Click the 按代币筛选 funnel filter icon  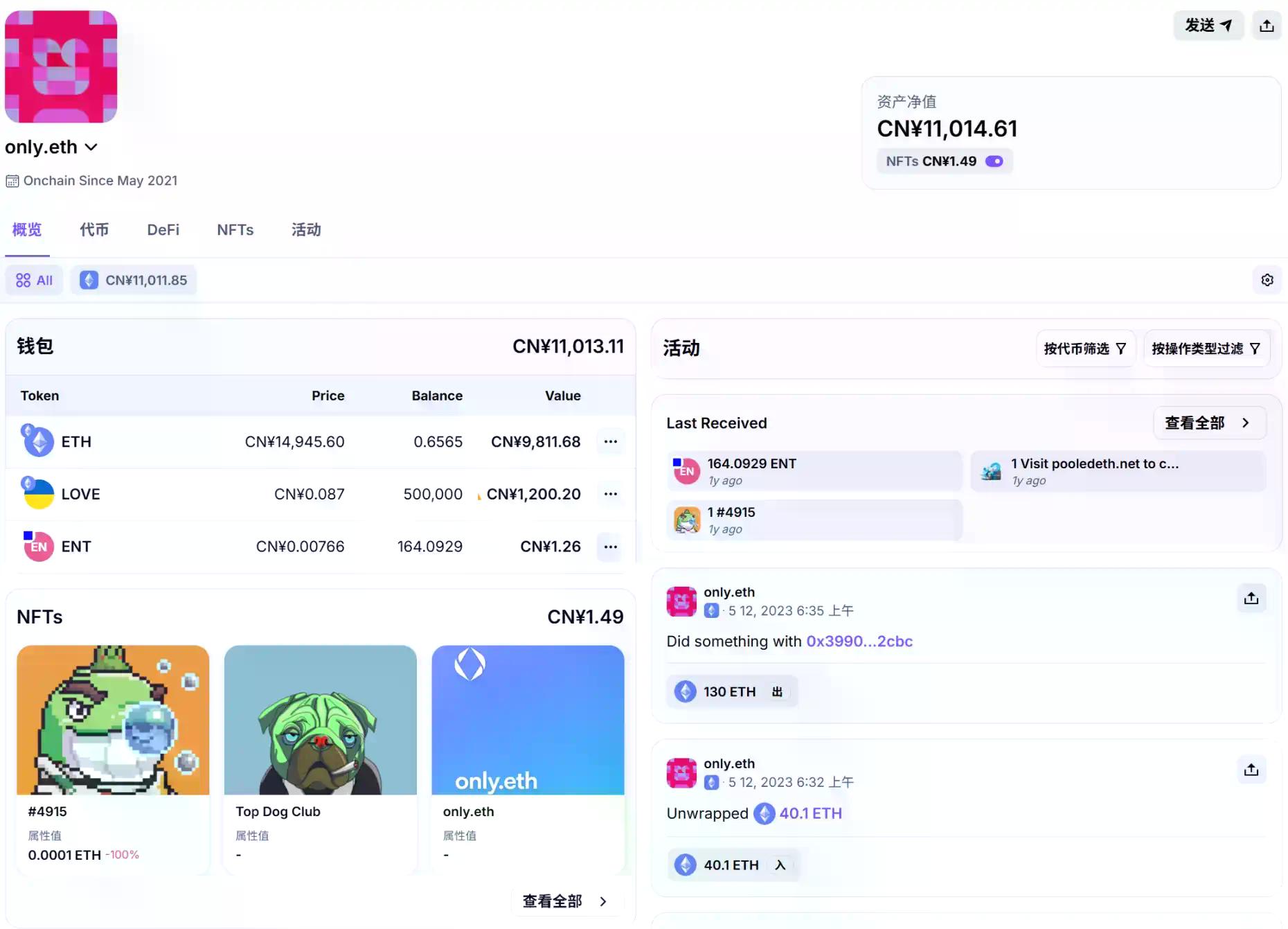[x=1122, y=348]
